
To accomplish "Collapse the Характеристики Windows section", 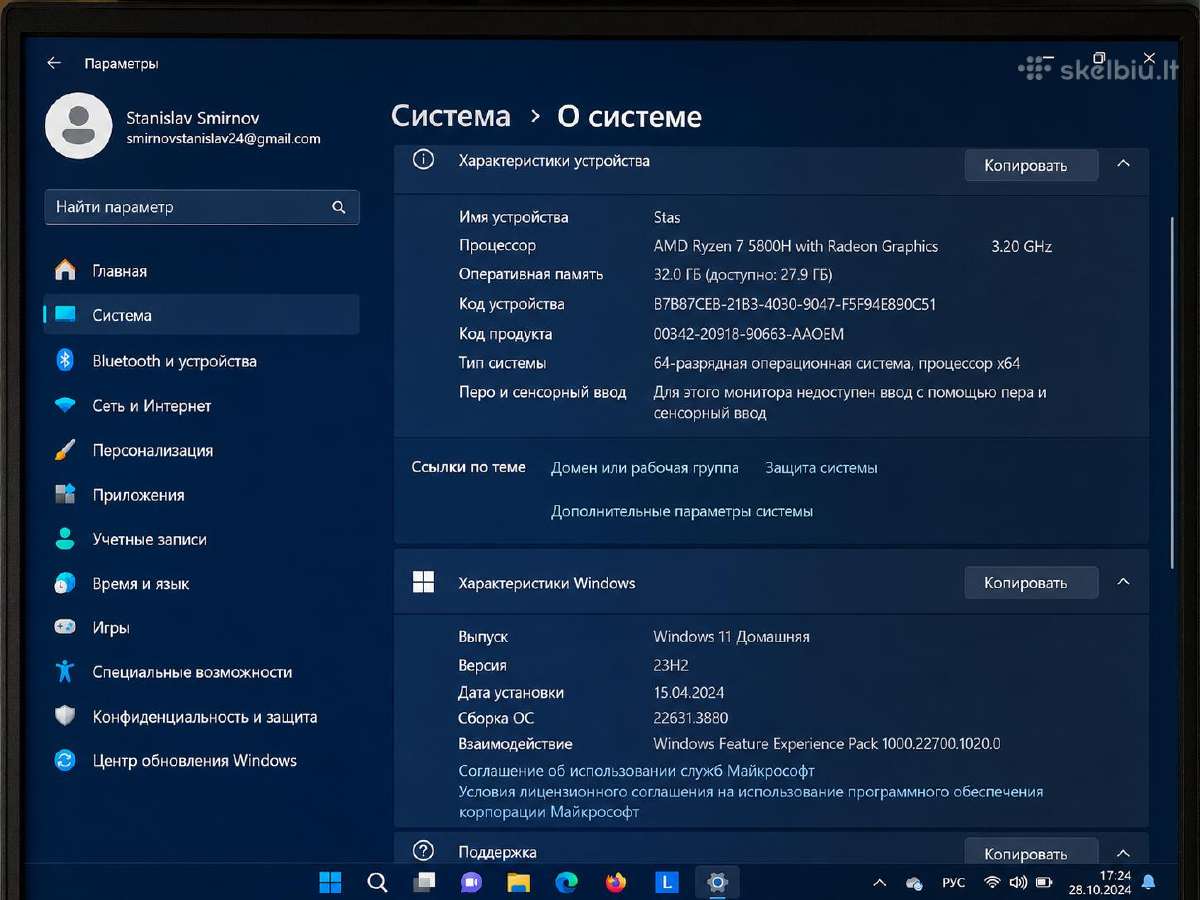I will pos(1123,582).
